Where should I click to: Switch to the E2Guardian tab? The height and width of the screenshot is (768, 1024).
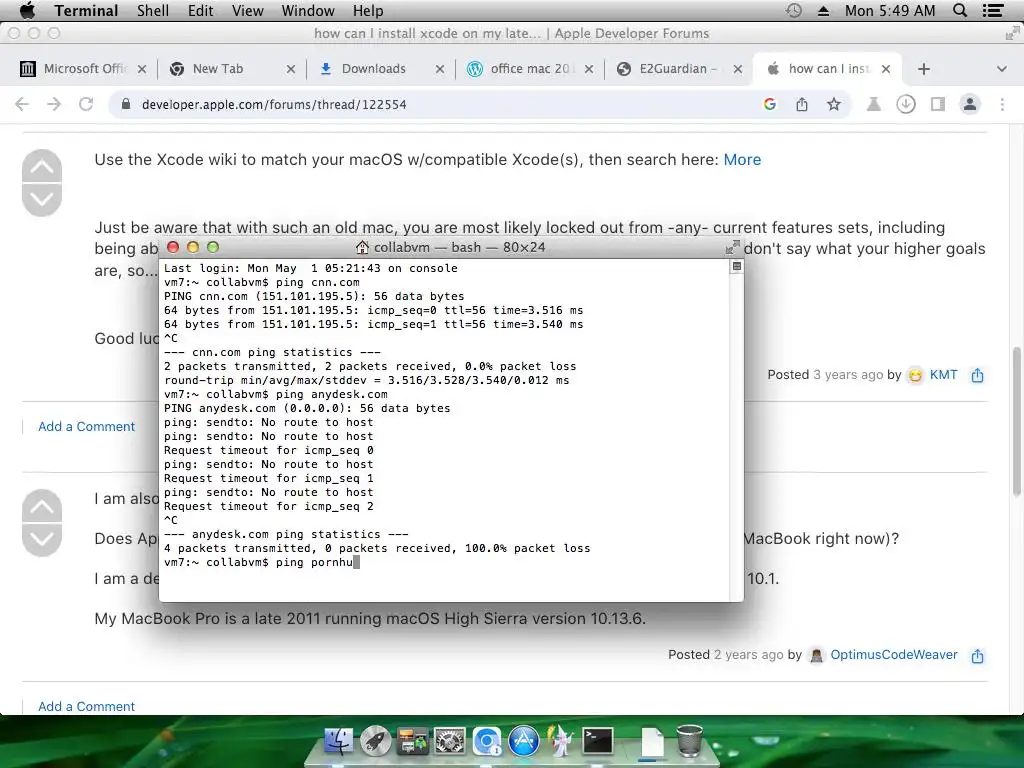click(678, 69)
